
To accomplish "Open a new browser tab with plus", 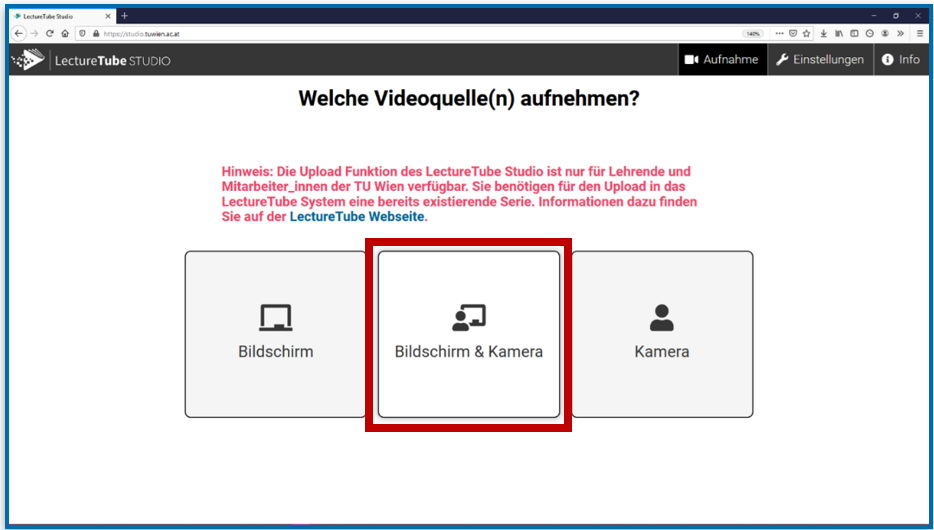I will coord(124,16).
